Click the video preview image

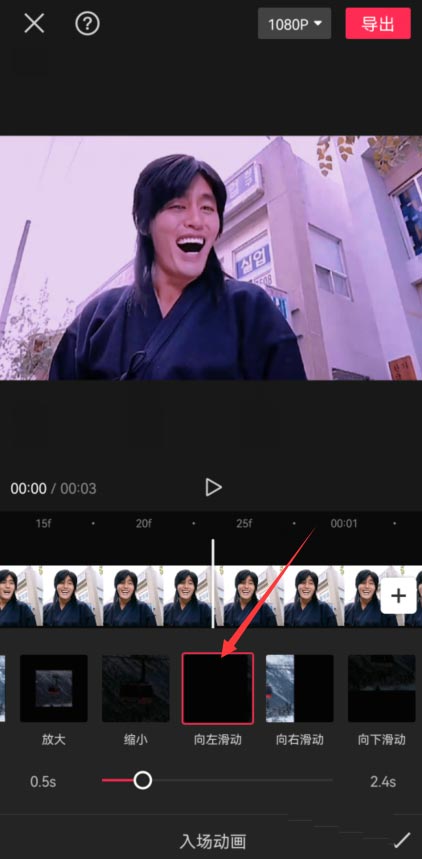click(211, 257)
